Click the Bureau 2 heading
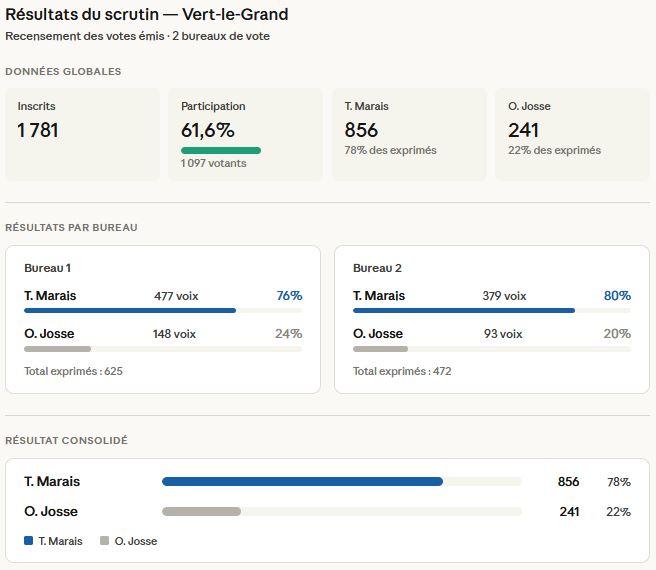 pyautogui.click(x=377, y=268)
